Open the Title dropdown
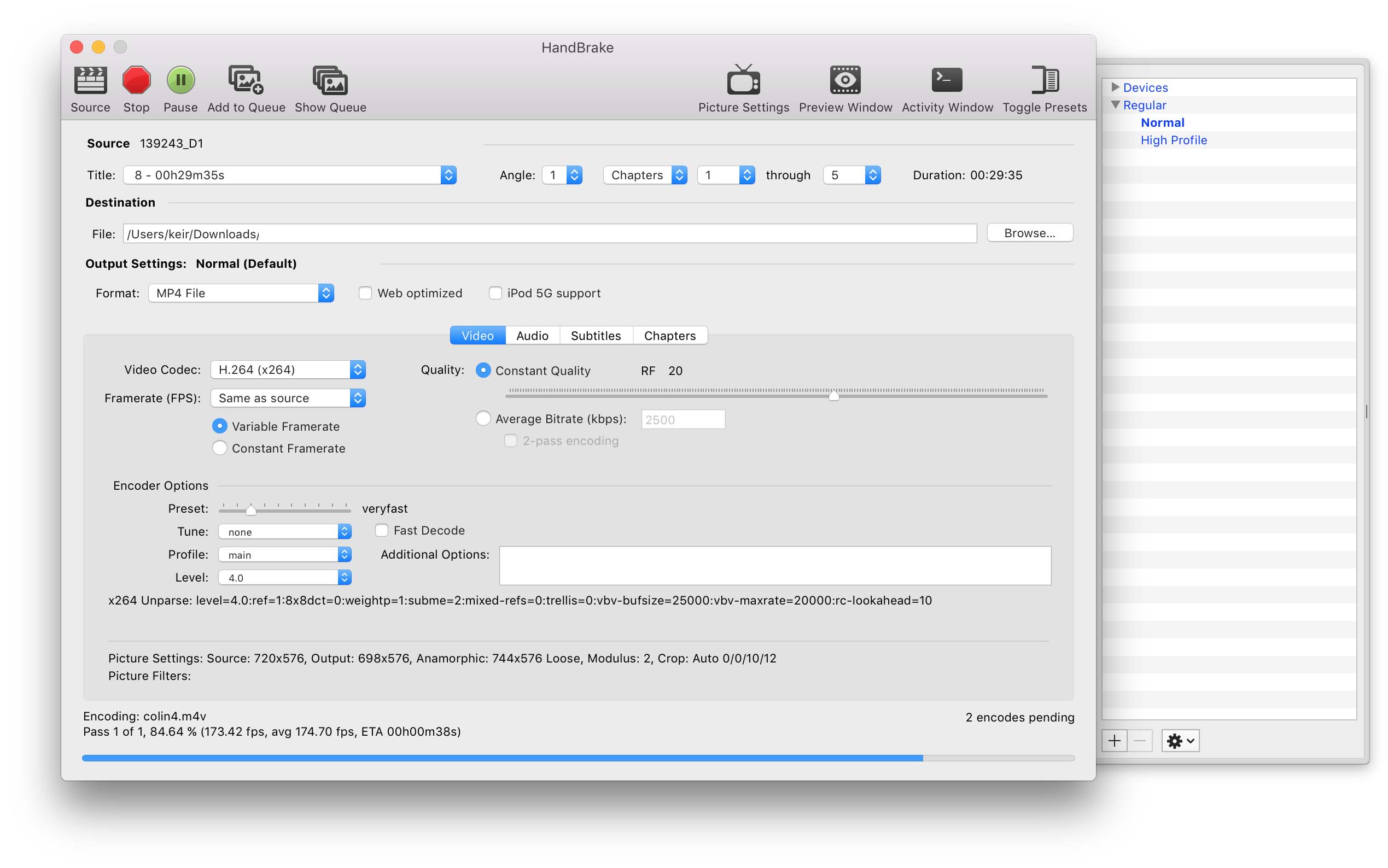This screenshot has width=1388, height=868. click(x=289, y=175)
